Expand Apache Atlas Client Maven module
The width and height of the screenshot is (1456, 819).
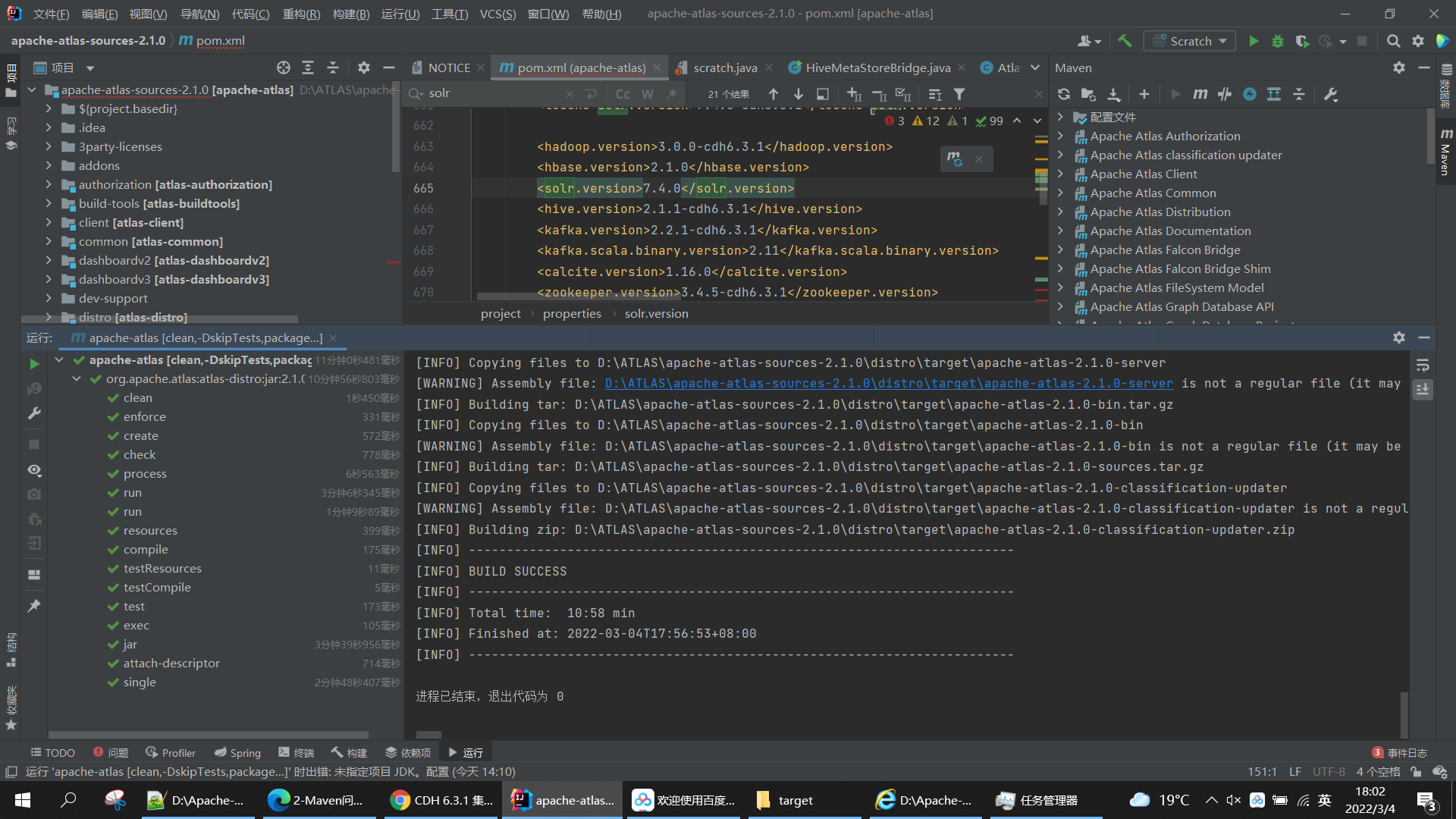pos(1060,174)
